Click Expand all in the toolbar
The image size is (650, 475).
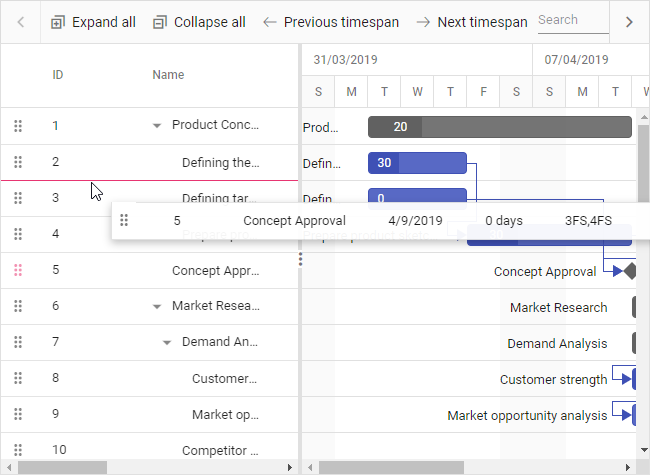coord(93,22)
